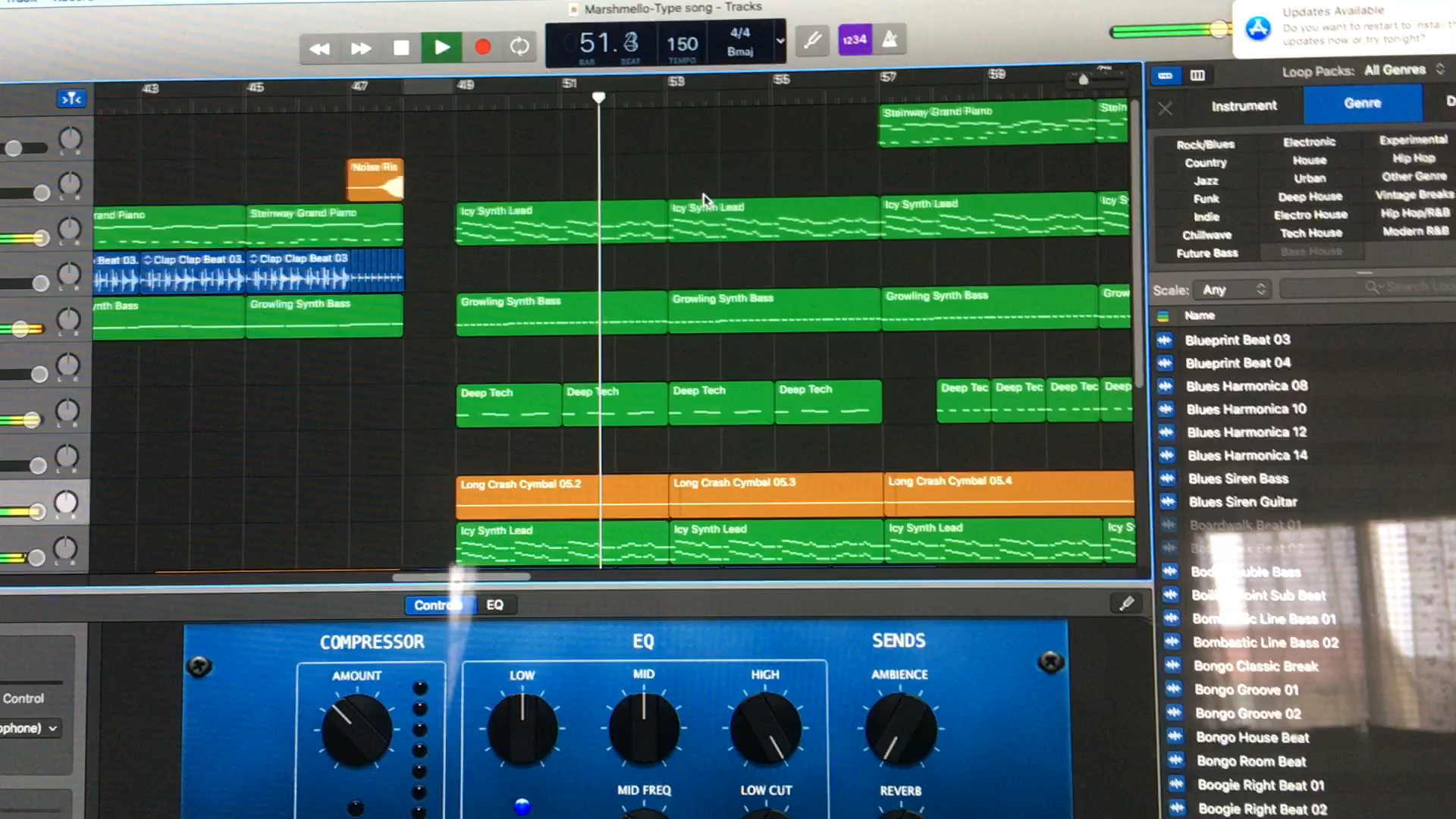The height and width of the screenshot is (819, 1456).
Task: Select the Genre tab in loop browser
Action: point(1363,103)
